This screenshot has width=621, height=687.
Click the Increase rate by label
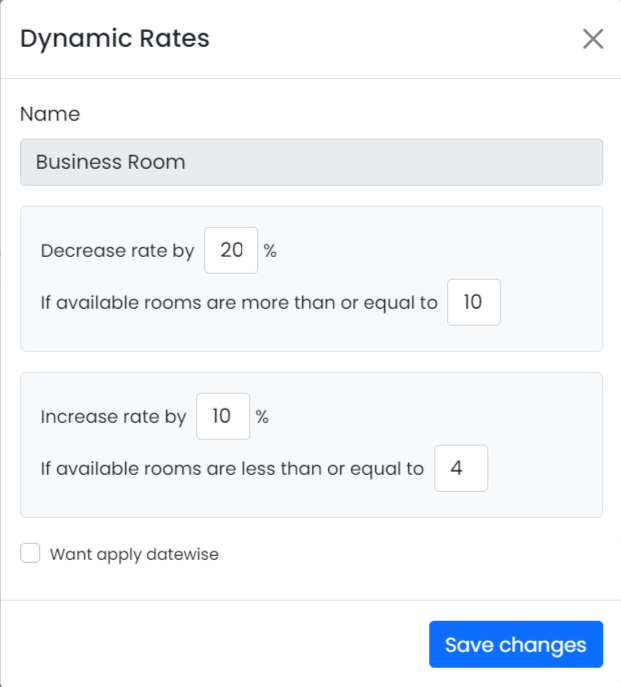113,417
